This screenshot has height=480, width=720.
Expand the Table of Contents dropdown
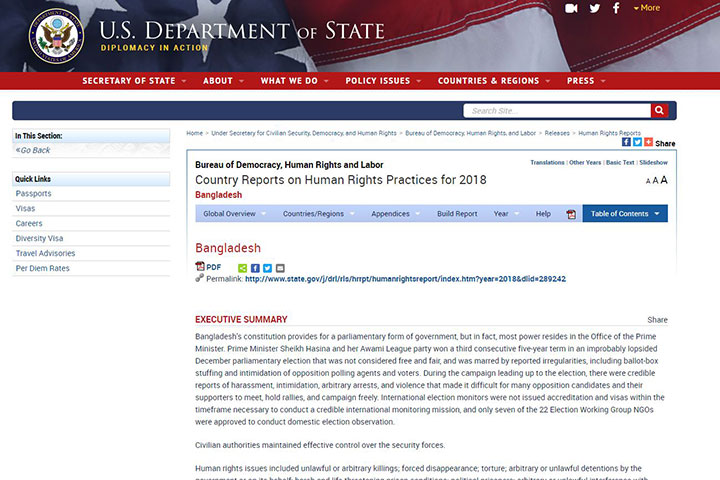click(x=625, y=214)
